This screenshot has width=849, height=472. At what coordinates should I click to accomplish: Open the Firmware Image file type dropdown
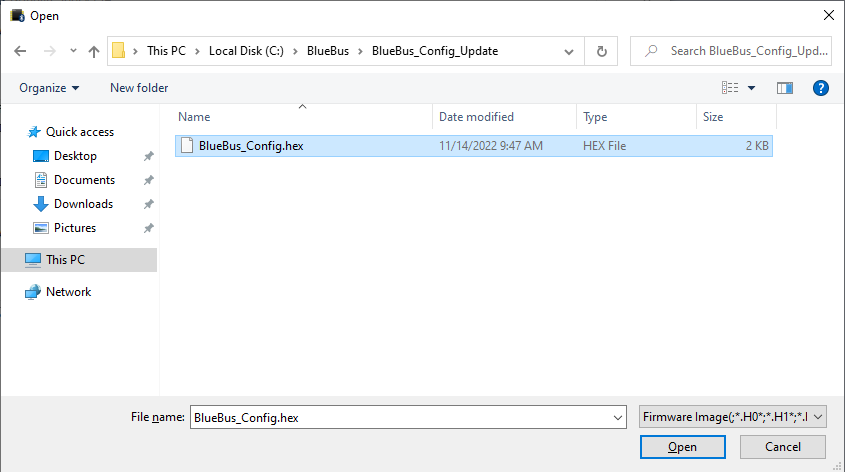tap(733, 417)
